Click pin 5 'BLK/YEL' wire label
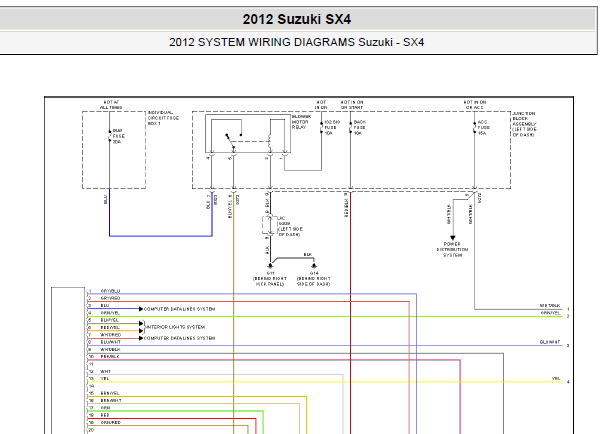Screen dimensions: 600x434 pyautogui.click(x=110, y=320)
